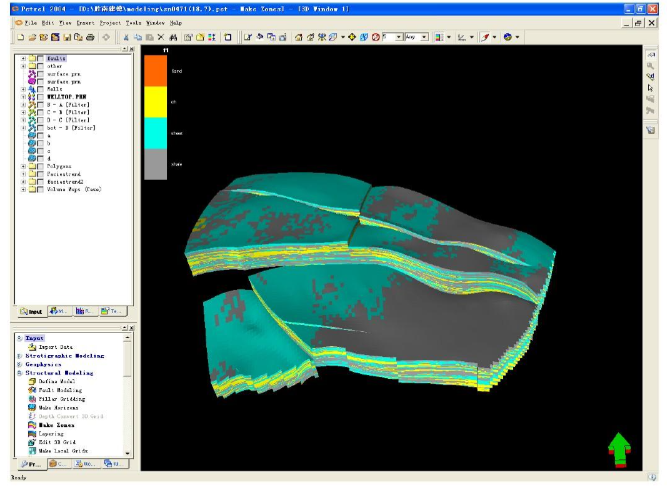Click the Print icon in toolbar
This screenshot has width=667, height=495.
pyautogui.click(x=90, y=37)
